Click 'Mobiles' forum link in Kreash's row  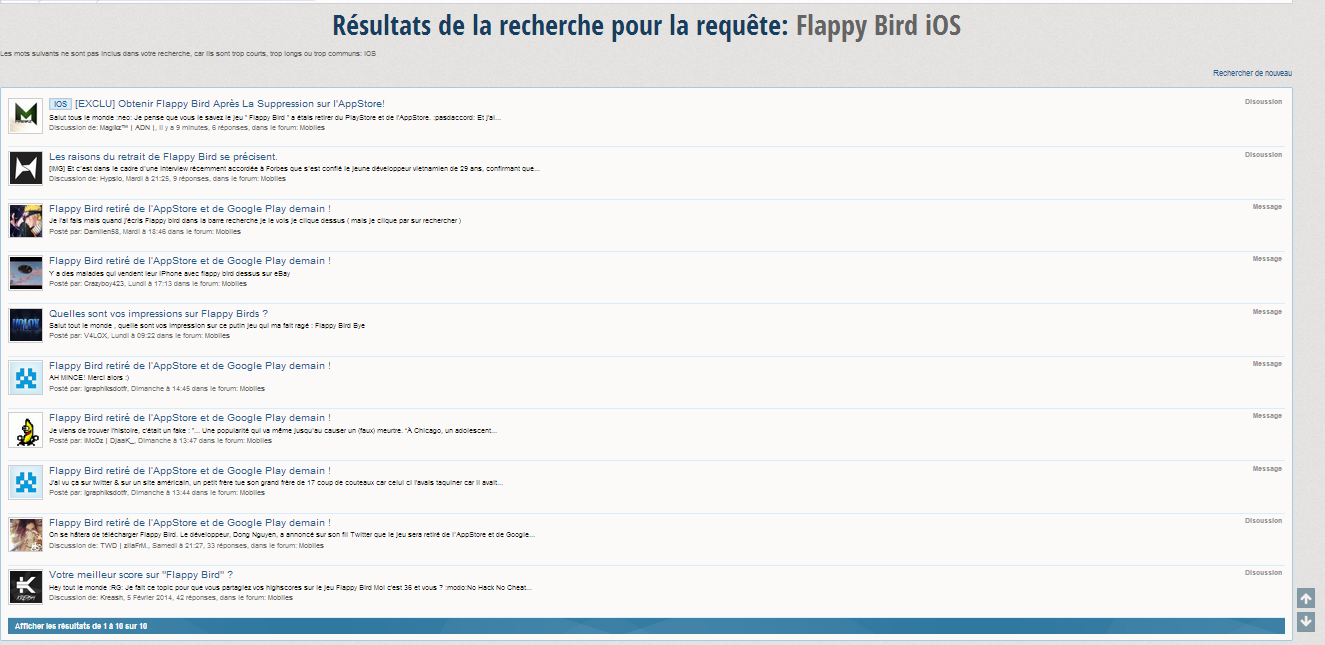click(280, 597)
